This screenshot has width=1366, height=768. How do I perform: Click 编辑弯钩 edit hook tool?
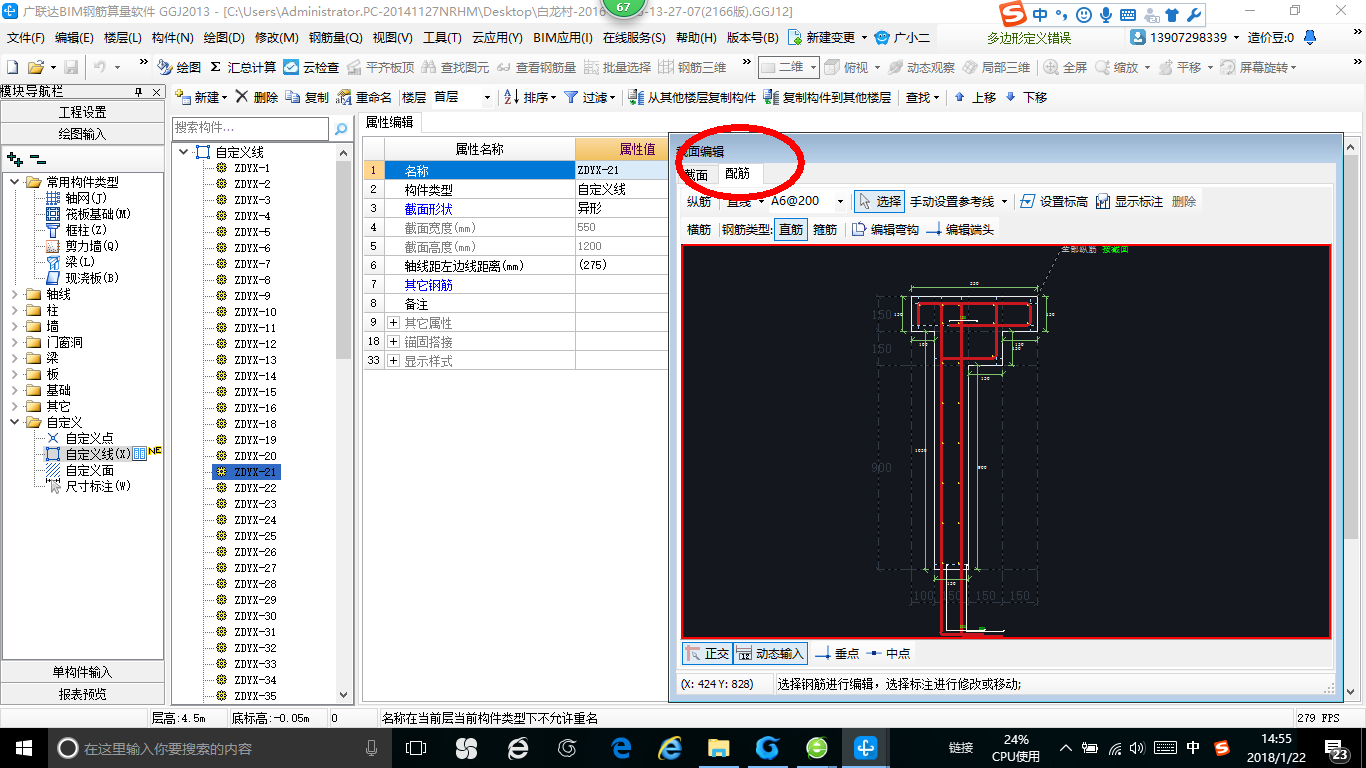(x=885, y=229)
